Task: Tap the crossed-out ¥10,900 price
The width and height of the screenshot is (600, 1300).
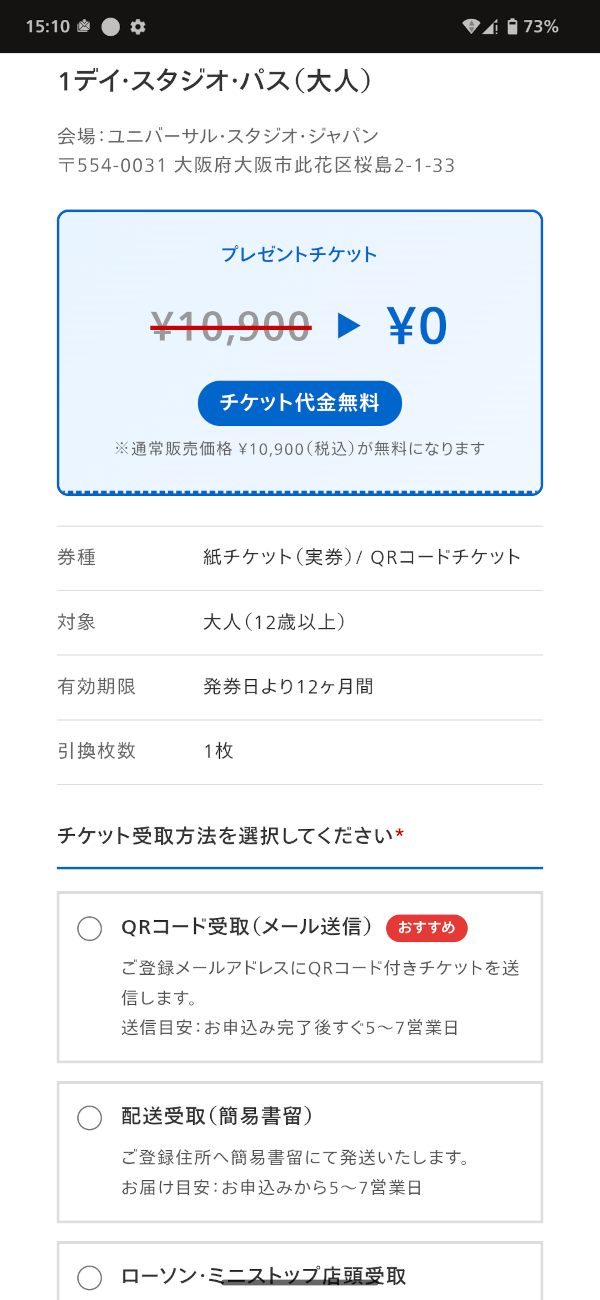Action: 231,326
